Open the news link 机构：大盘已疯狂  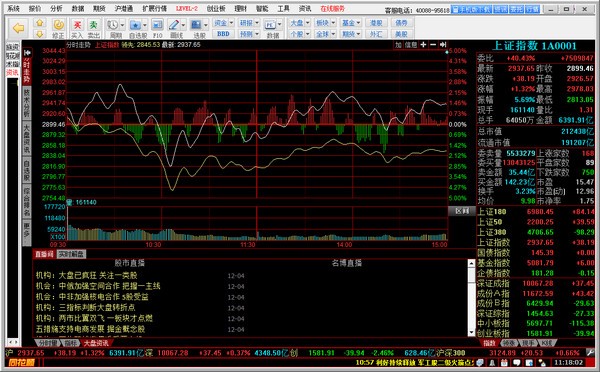(86, 275)
